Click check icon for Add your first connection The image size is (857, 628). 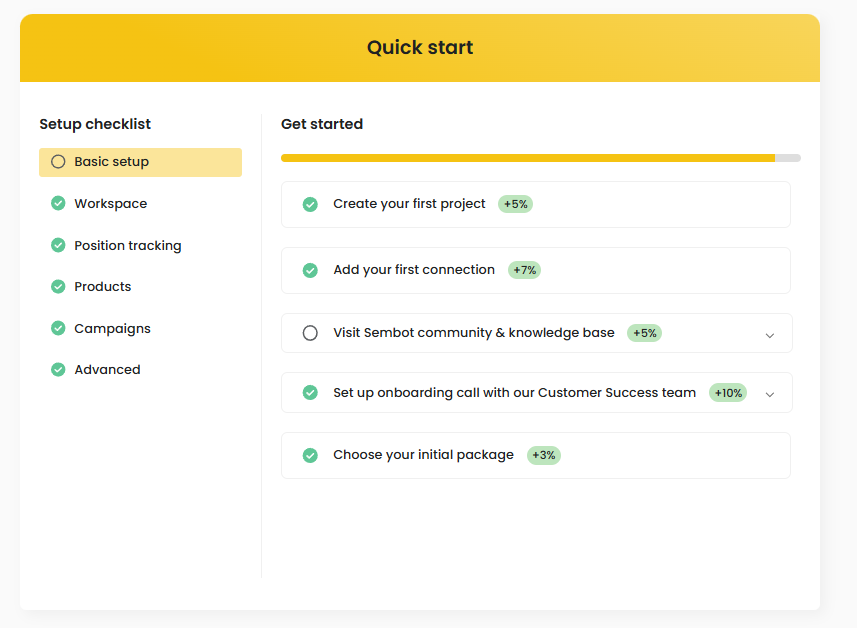[310, 270]
